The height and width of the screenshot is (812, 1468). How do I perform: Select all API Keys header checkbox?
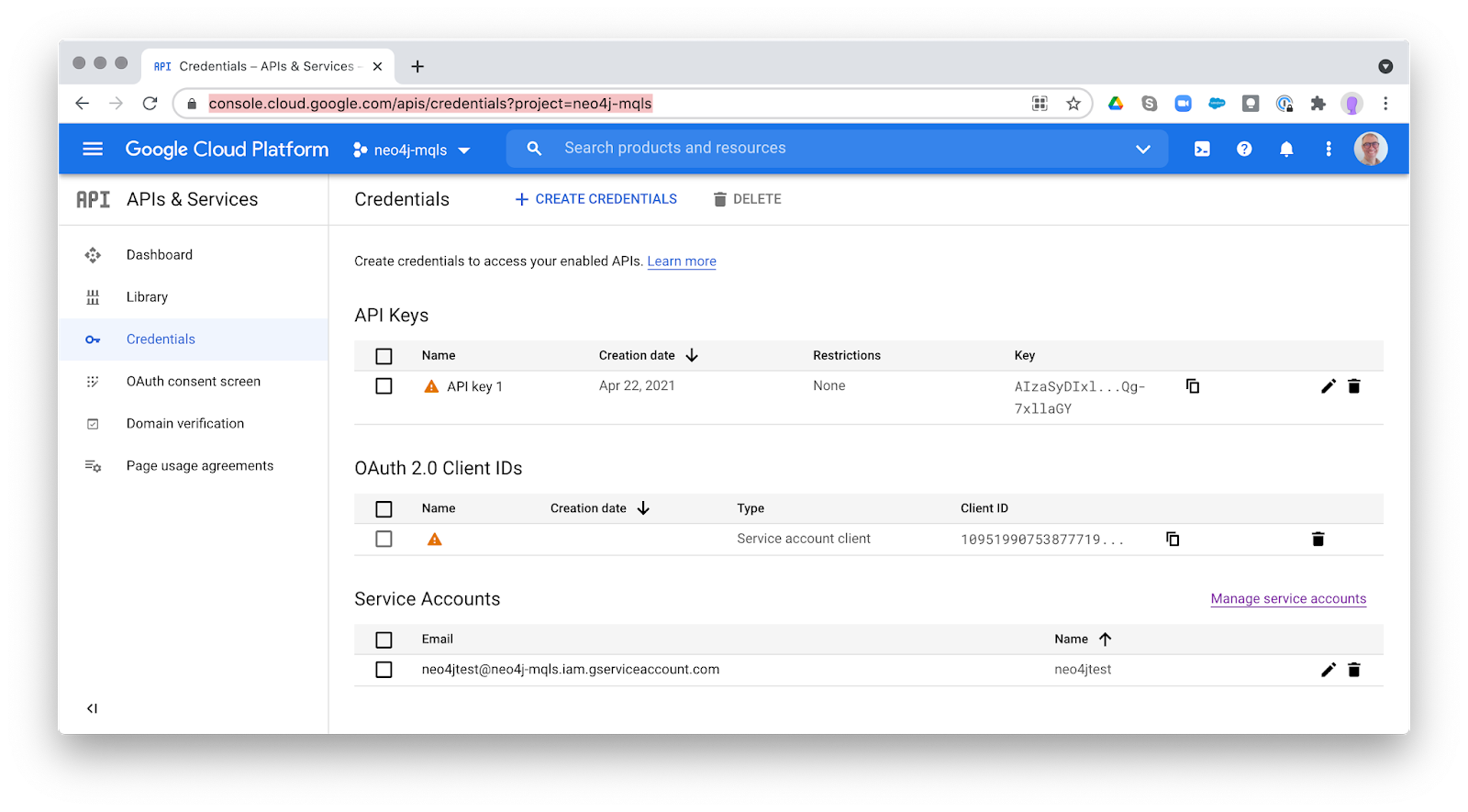tap(384, 356)
